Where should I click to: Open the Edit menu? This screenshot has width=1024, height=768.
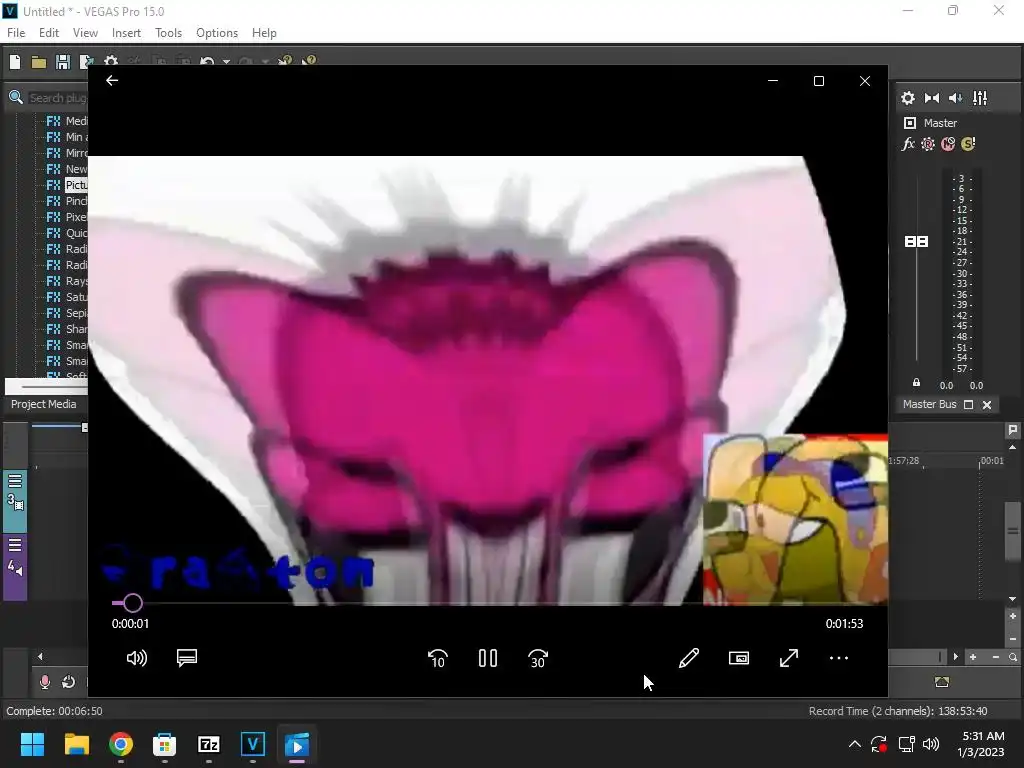coord(49,33)
